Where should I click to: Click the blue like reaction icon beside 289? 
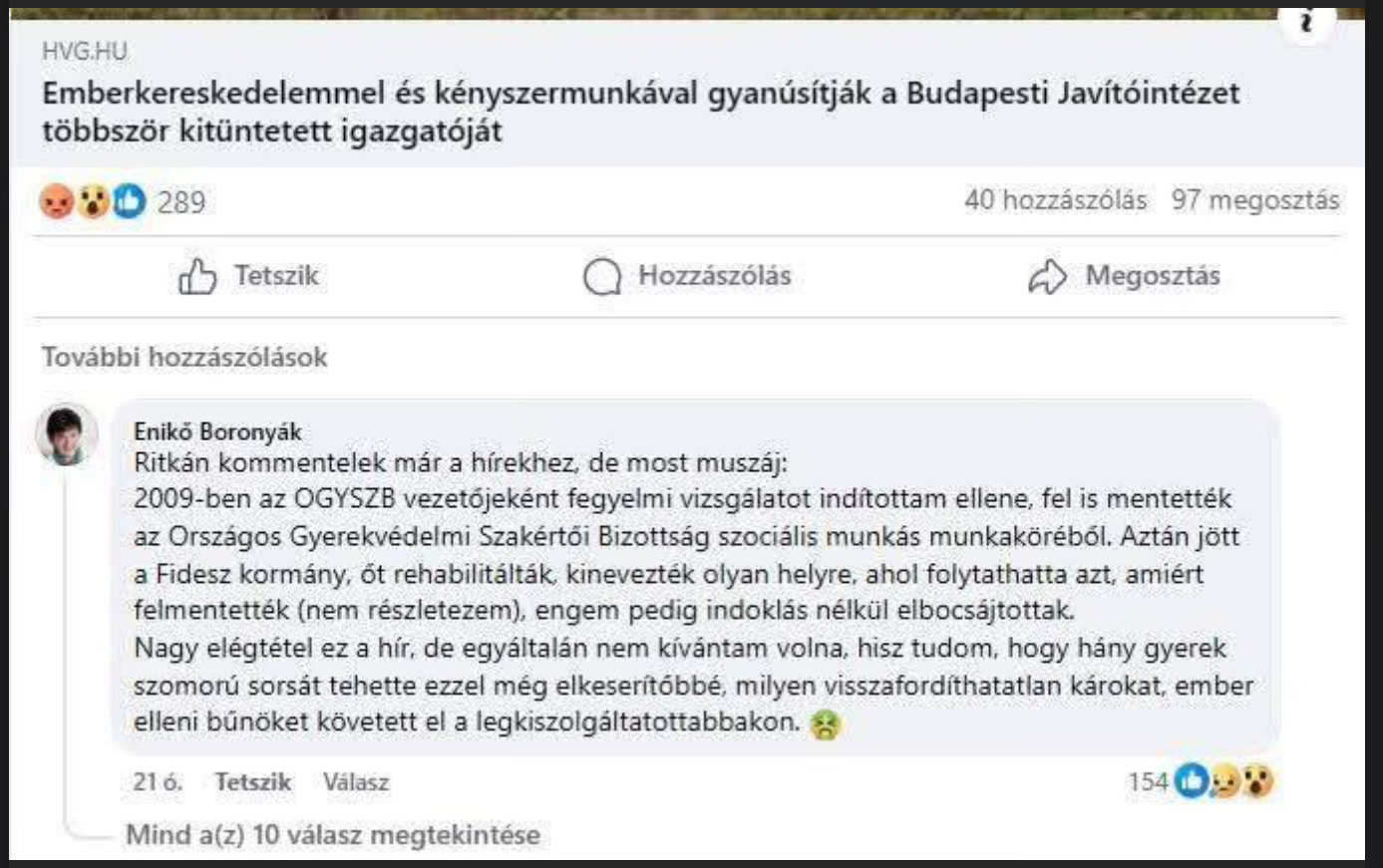point(129,202)
